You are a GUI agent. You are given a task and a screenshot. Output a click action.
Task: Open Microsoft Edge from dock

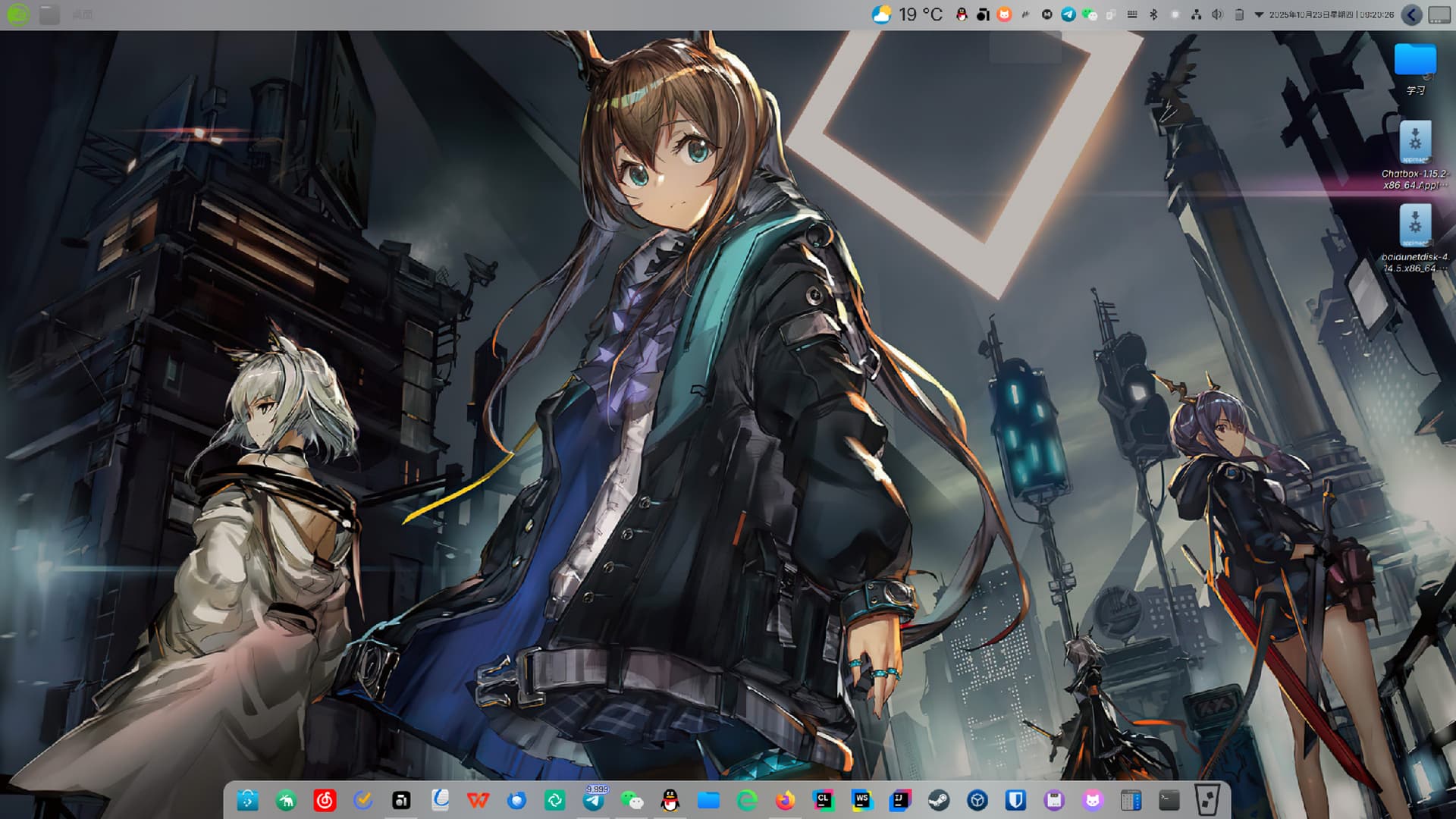coord(747,801)
